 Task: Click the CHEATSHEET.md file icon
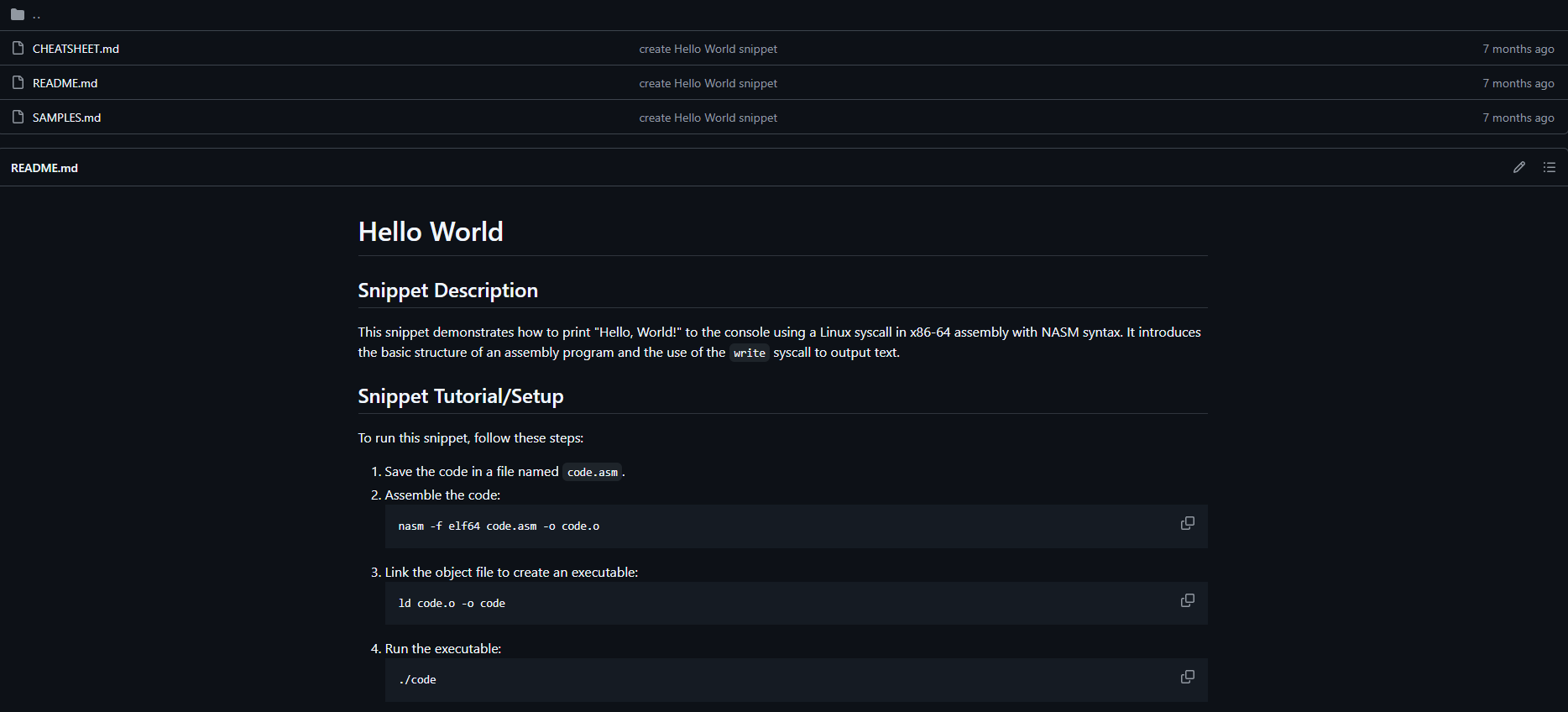click(18, 49)
